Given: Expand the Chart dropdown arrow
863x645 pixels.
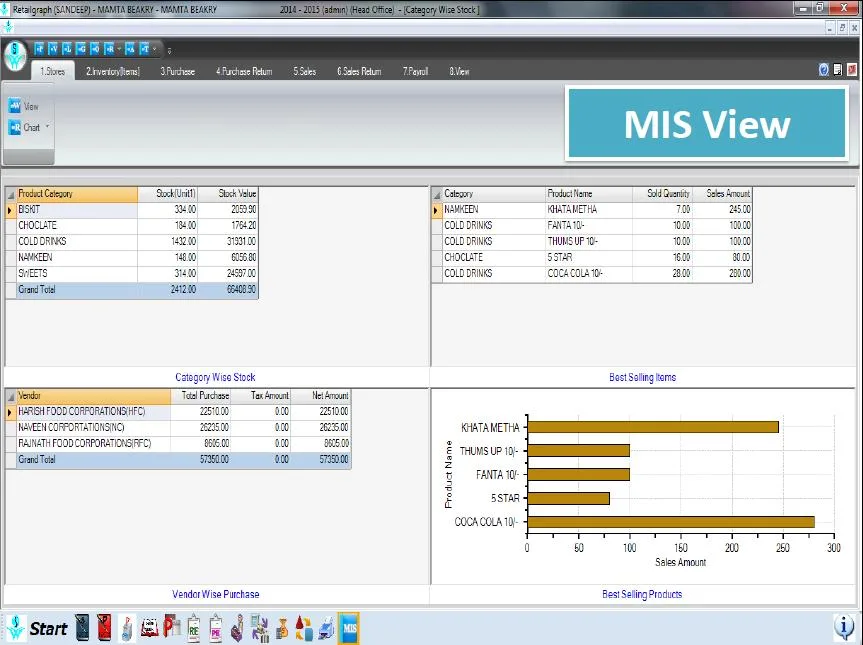Looking at the screenshot, I should tap(47, 127).
